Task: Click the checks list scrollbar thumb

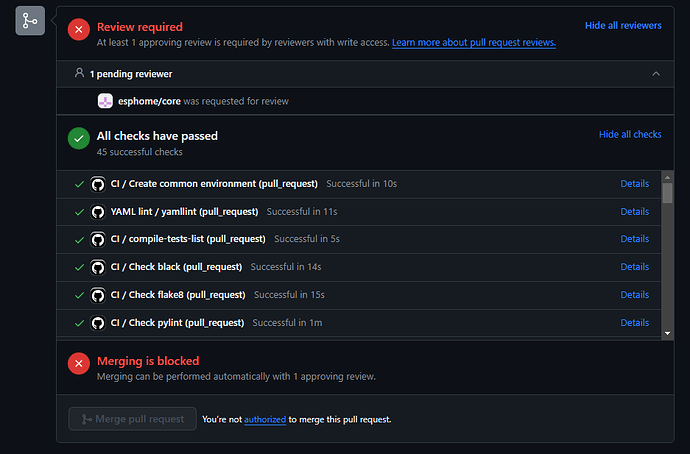Action: click(668, 193)
